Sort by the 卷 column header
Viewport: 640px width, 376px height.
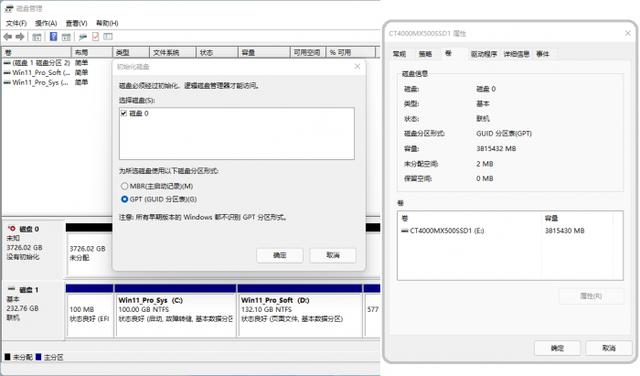(36, 52)
